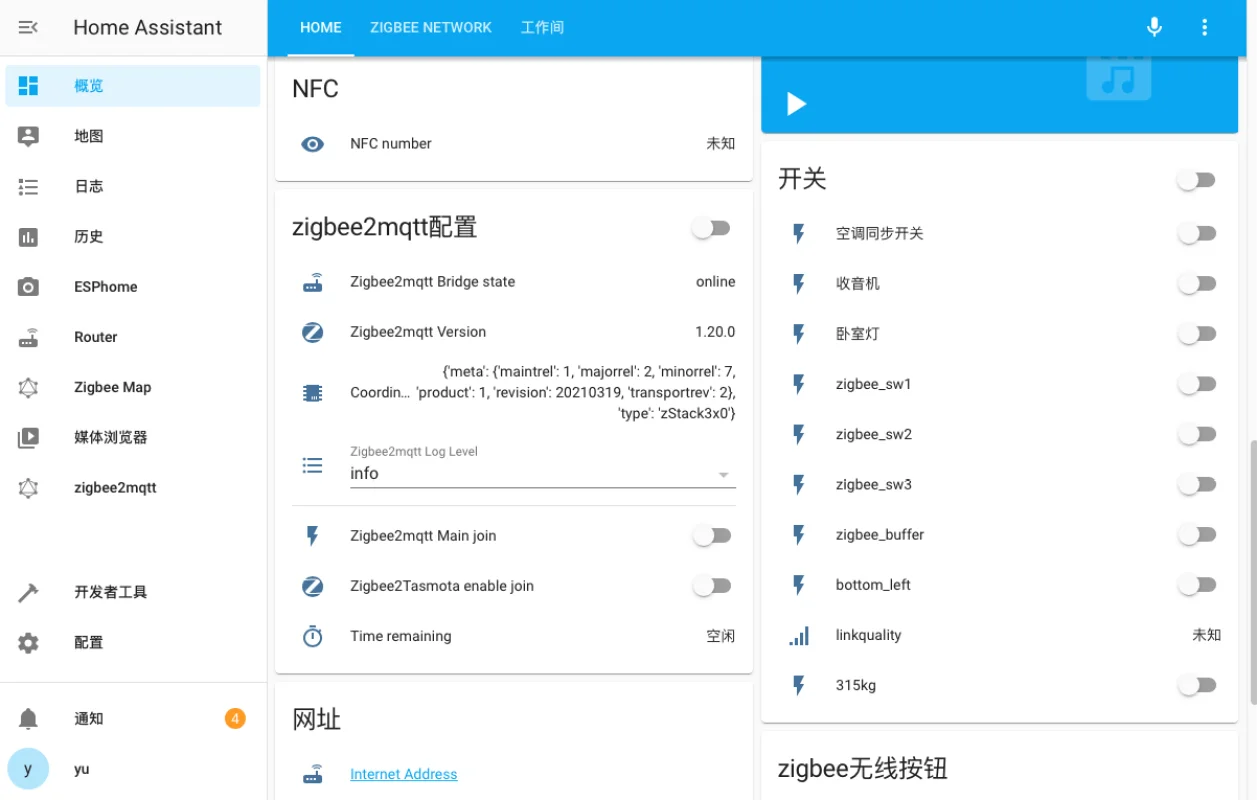
Task: Click Time remaining timer icon
Action: (313, 636)
